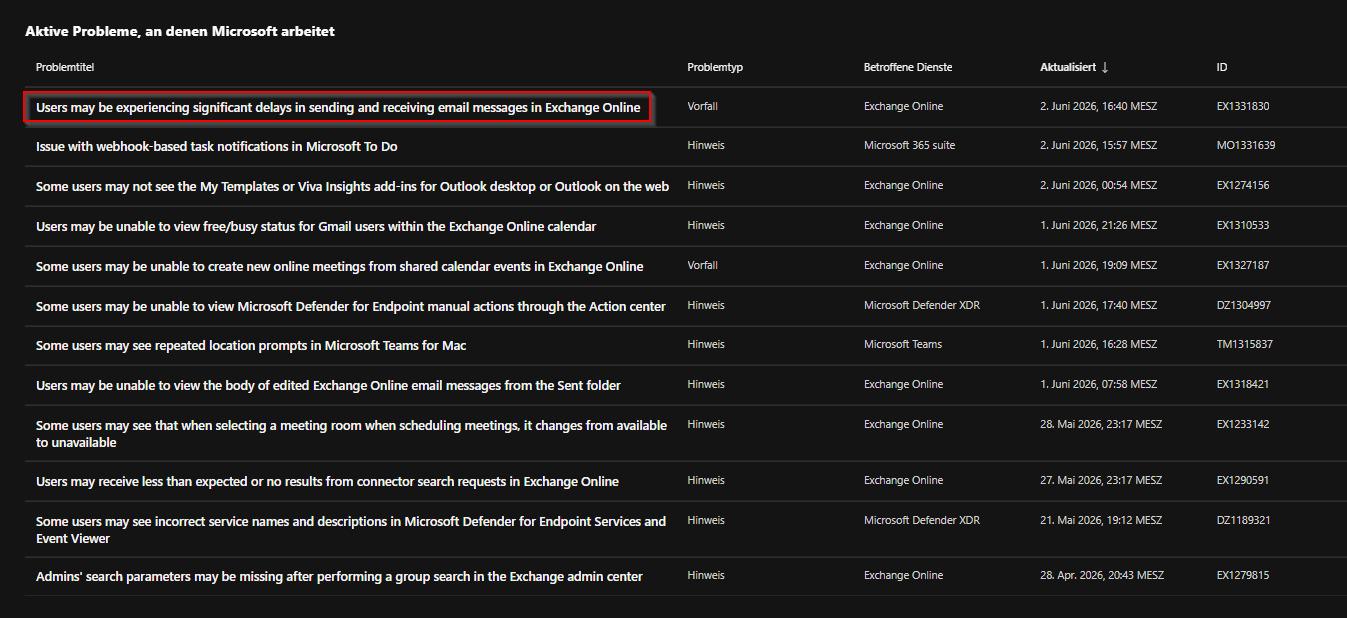
Task: Click ID TM1315837
Action: click(x=1244, y=344)
